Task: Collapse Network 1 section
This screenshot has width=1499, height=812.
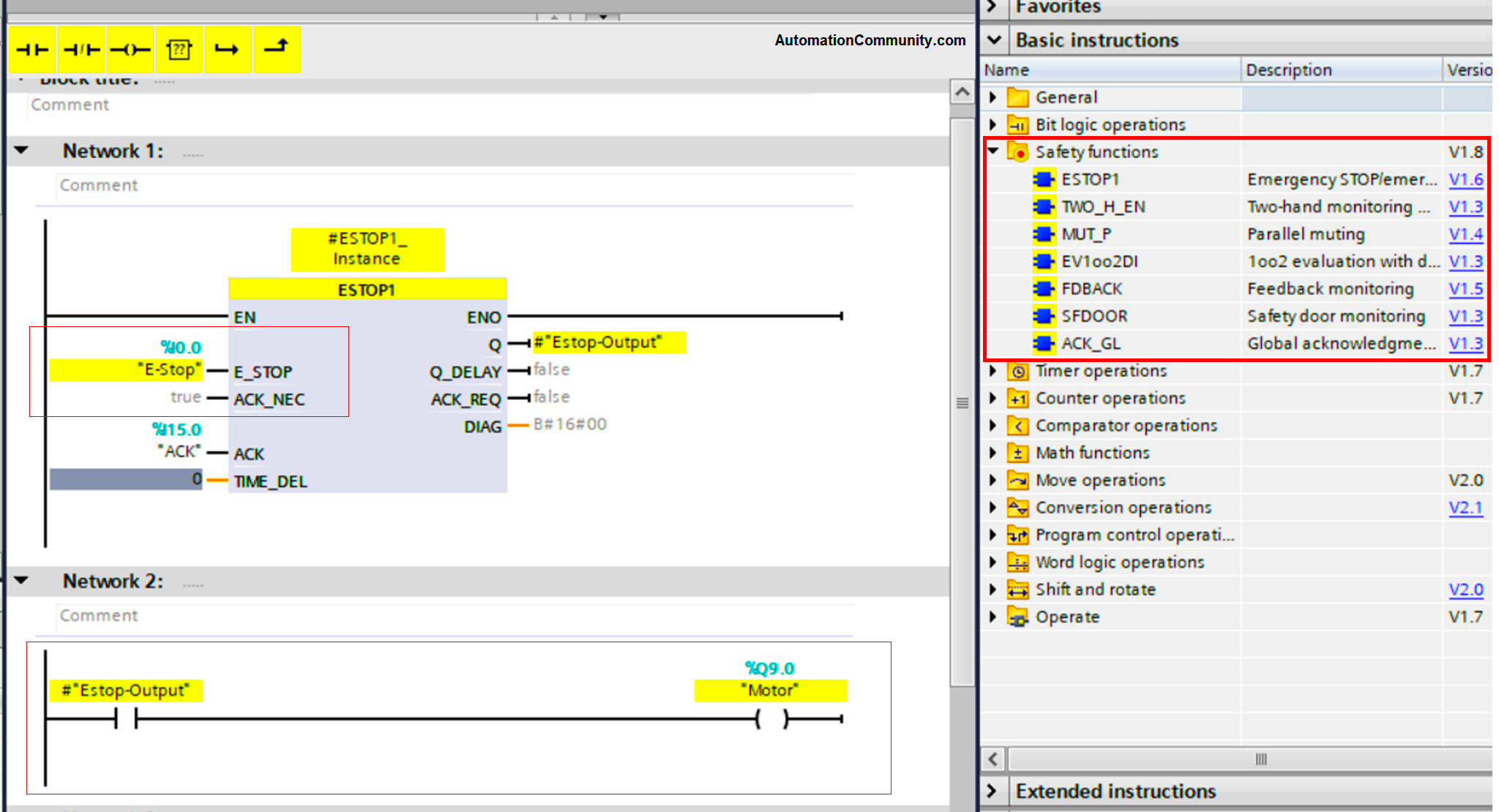Action: point(21,151)
